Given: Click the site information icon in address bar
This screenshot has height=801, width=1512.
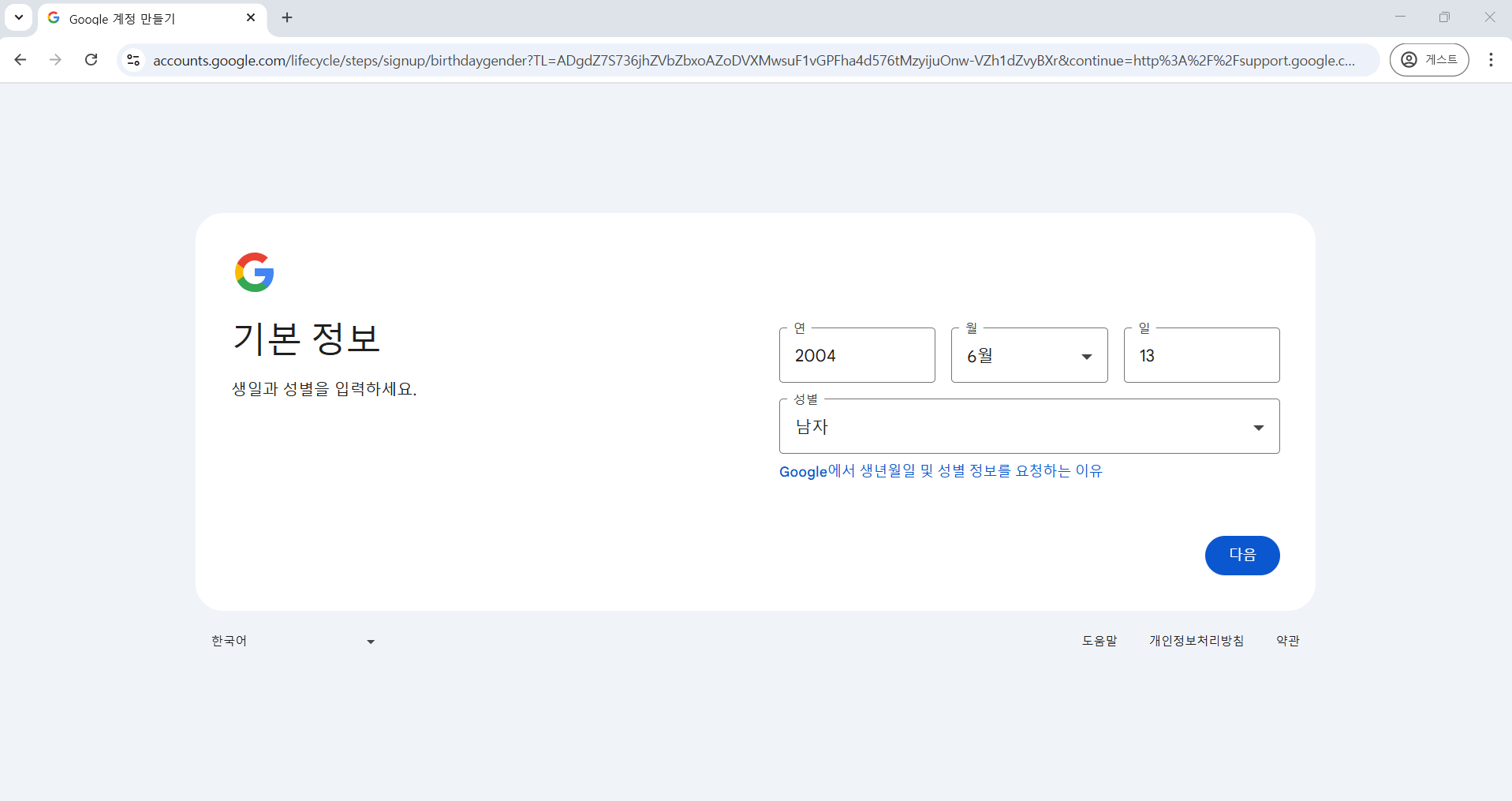Looking at the screenshot, I should tap(133, 59).
